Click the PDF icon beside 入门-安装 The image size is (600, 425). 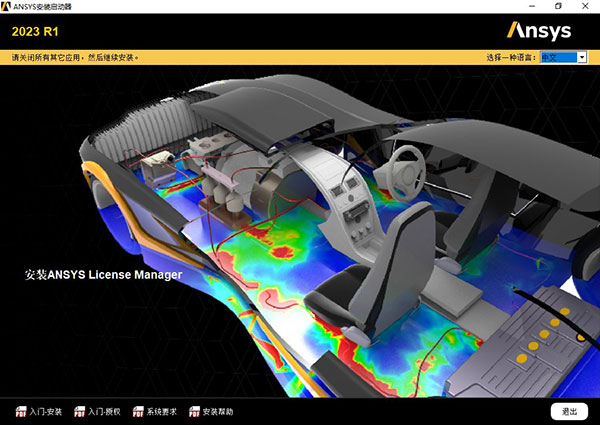point(20,411)
